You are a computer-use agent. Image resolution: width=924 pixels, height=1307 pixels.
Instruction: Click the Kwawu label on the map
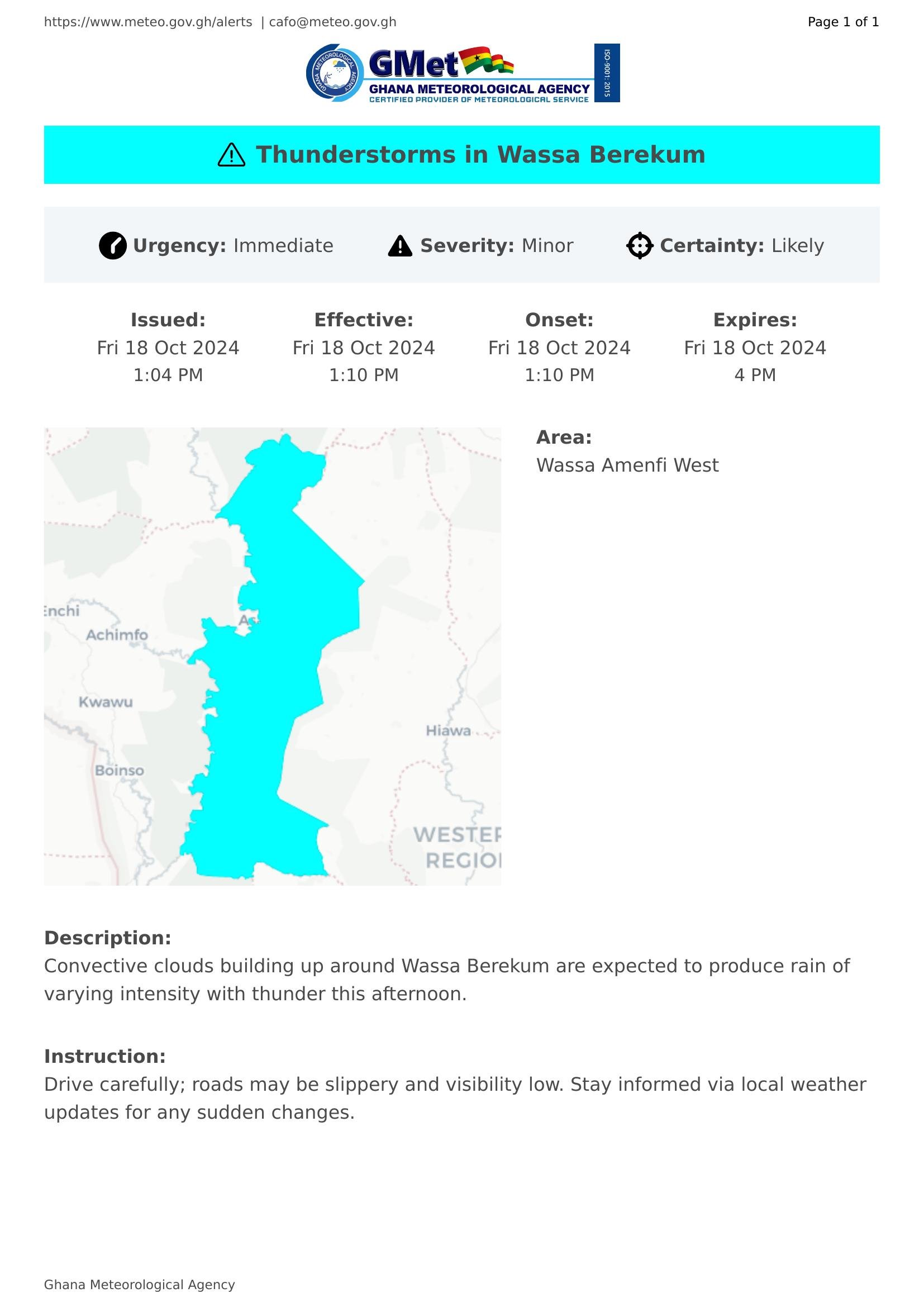coord(106,702)
